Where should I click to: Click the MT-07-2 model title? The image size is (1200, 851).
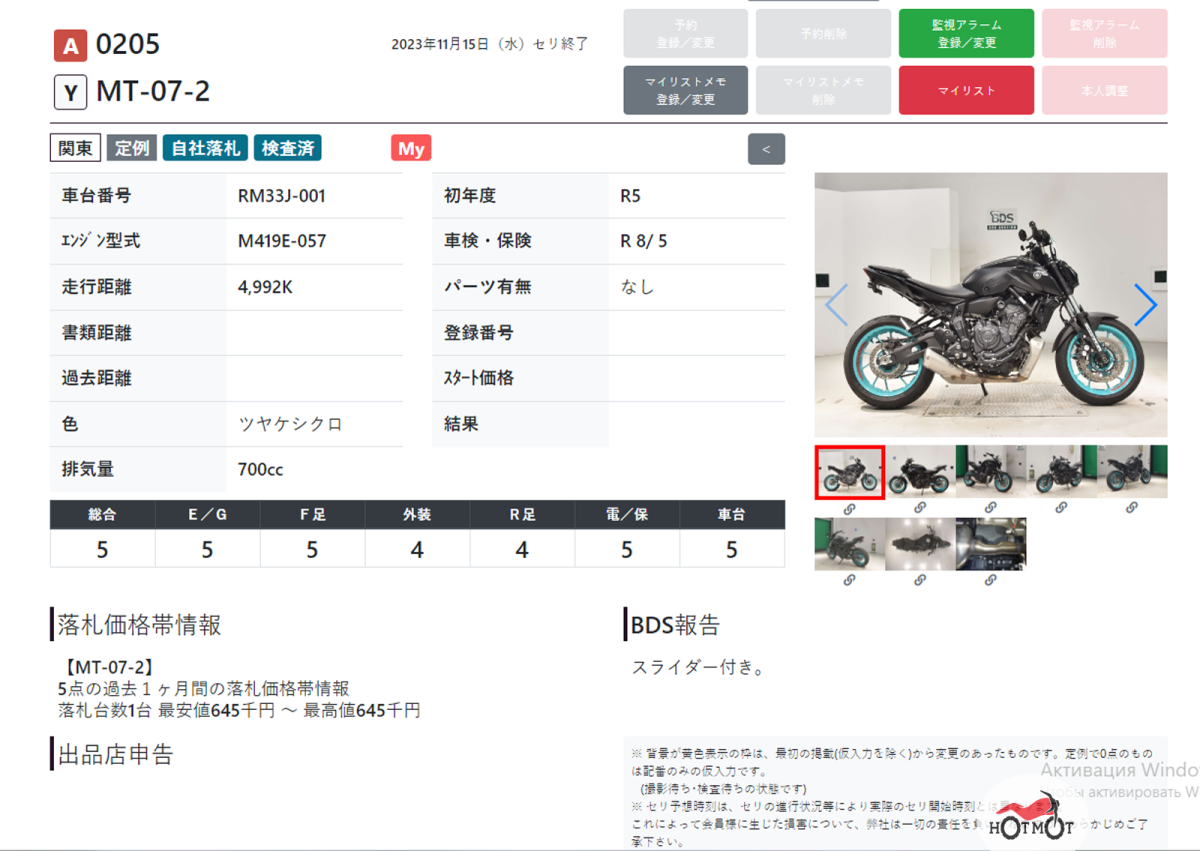pos(153,92)
